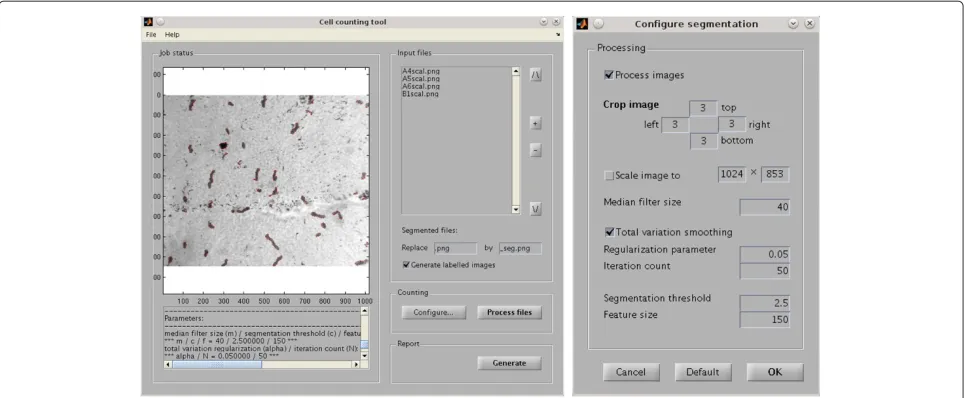Cancel the Configure segmentation dialog
The image size is (966, 398).
click(x=631, y=372)
